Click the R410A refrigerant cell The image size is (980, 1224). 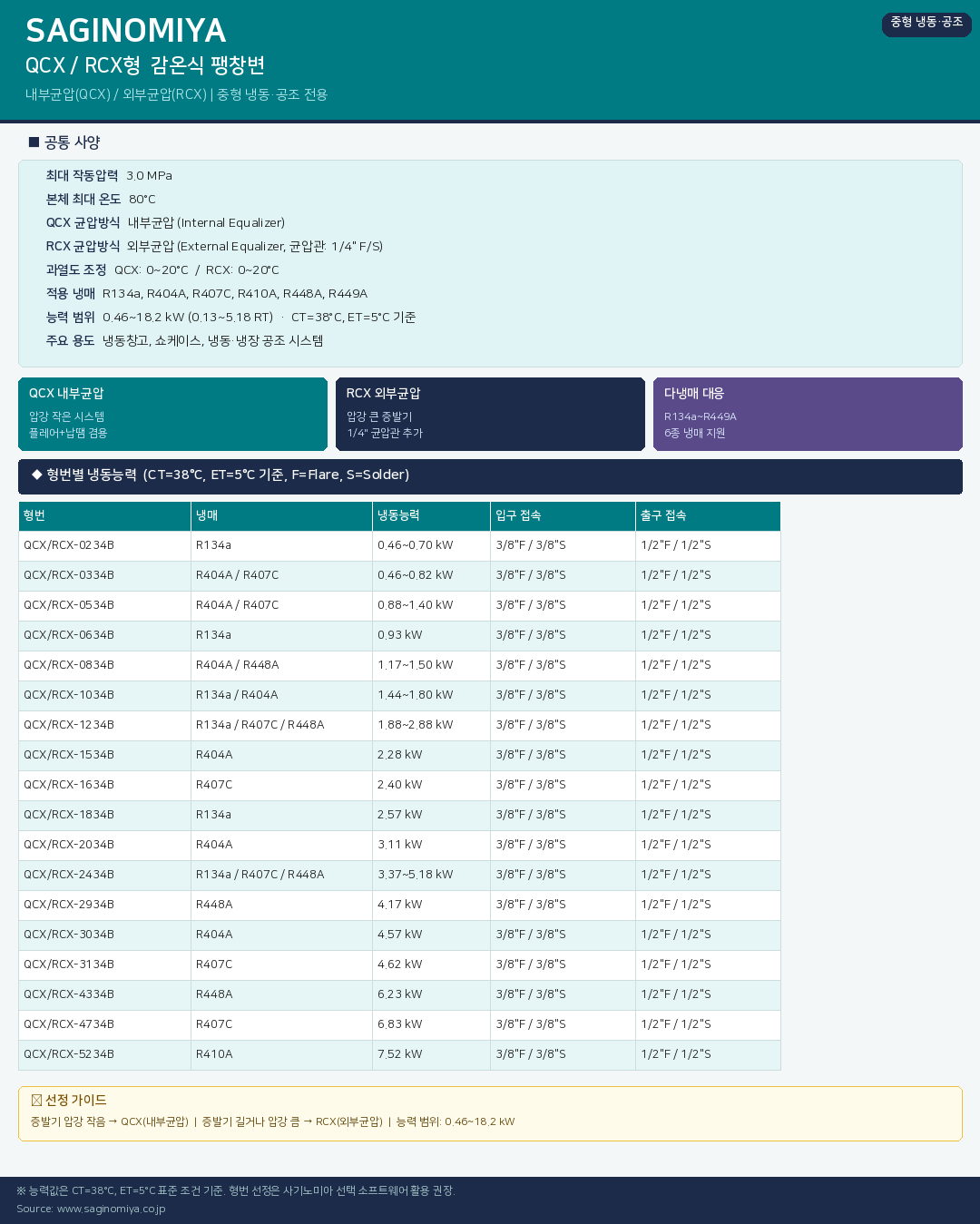point(281,1054)
